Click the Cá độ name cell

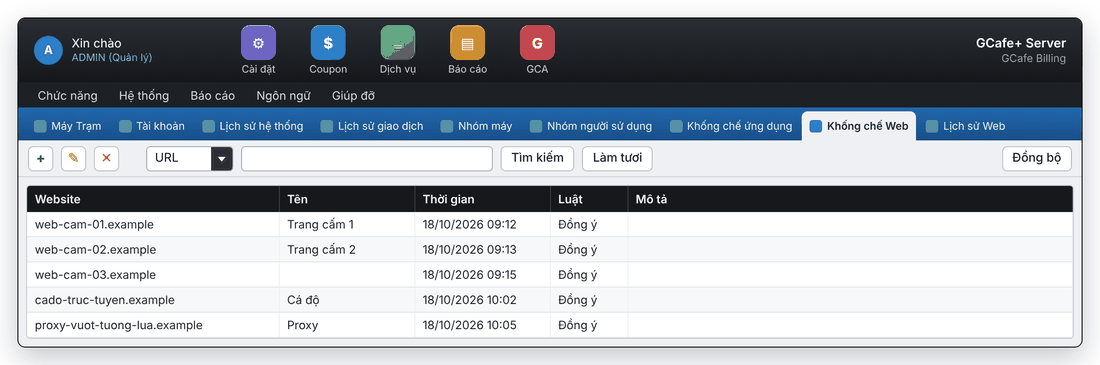[x=347, y=300]
